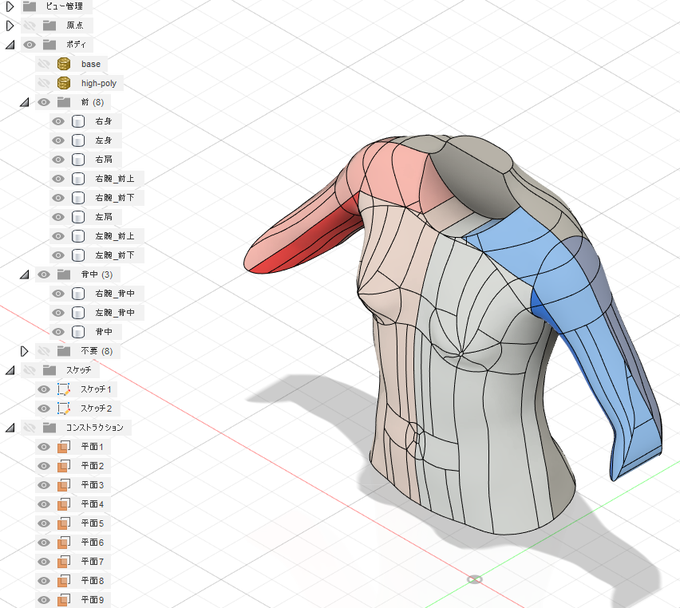The height and width of the screenshot is (608, 680).
Task: Select the 平面1 construction plane icon
Action: click(x=64, y=447)
